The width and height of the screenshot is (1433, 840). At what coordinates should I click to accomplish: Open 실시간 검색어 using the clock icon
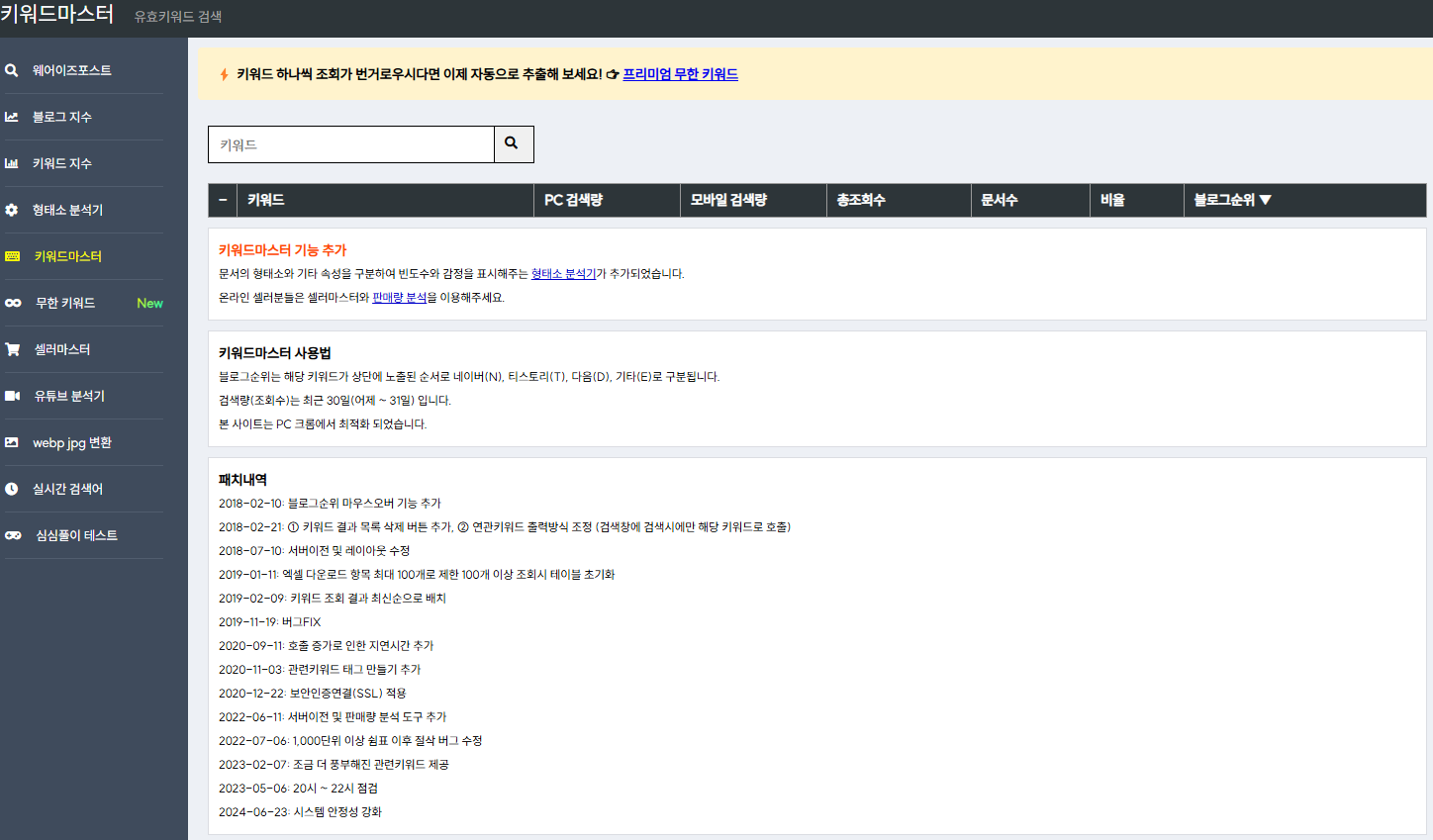pos(12,489)
